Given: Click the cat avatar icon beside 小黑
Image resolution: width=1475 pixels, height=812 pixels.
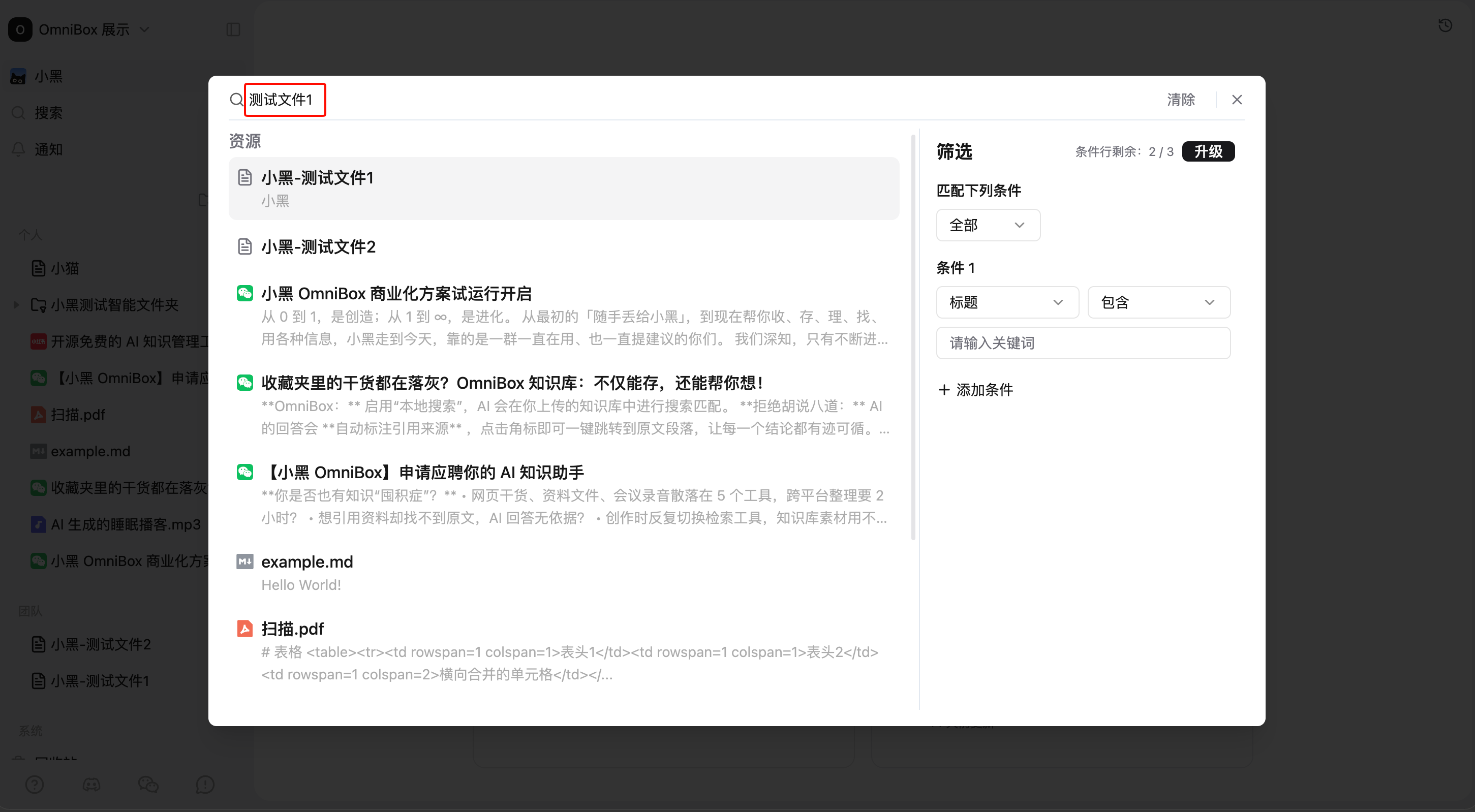Looking at the screenshot, I should pyautogui.click(x=18, y=76).
